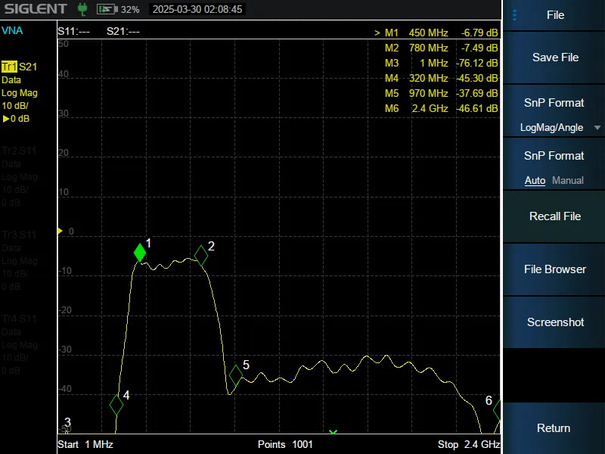Click the 10 dB/ scale setting
Screen dimensions: 605x454
15,106
